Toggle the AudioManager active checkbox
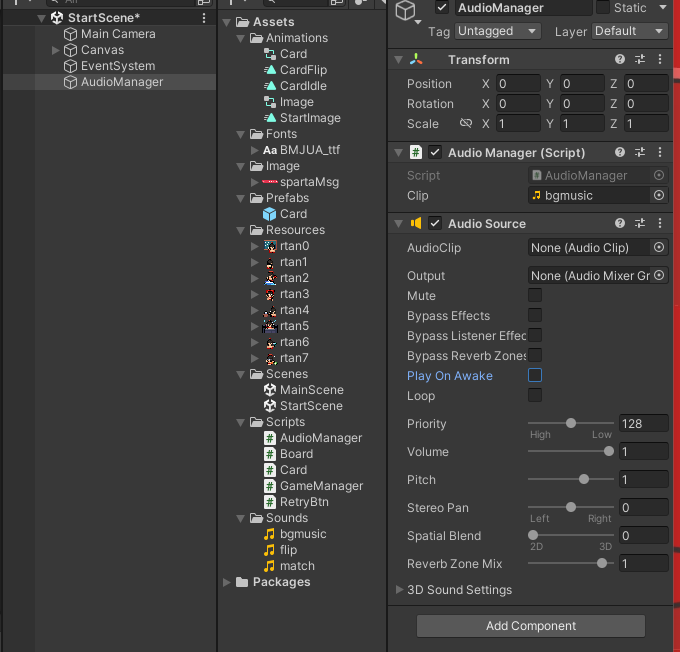 coord(442,8)
